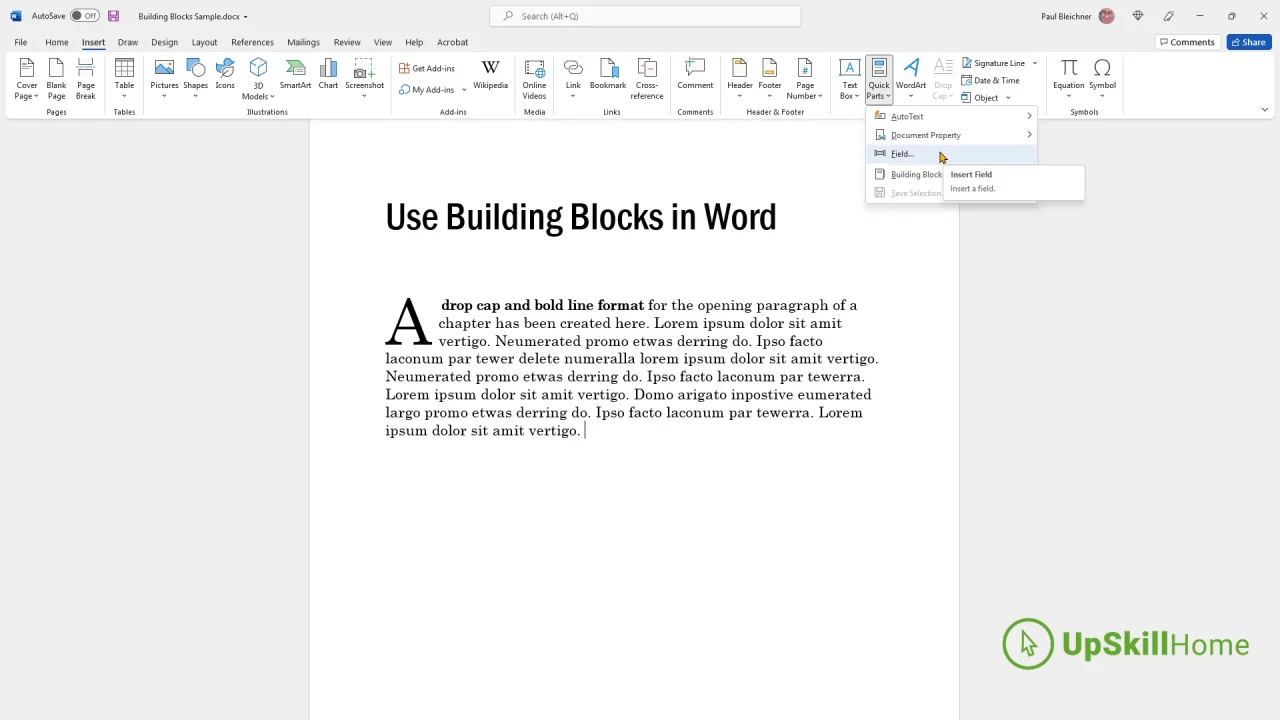1280x720 pixels.
Task: Insert a 3D Models object
Action: (258, 79)
